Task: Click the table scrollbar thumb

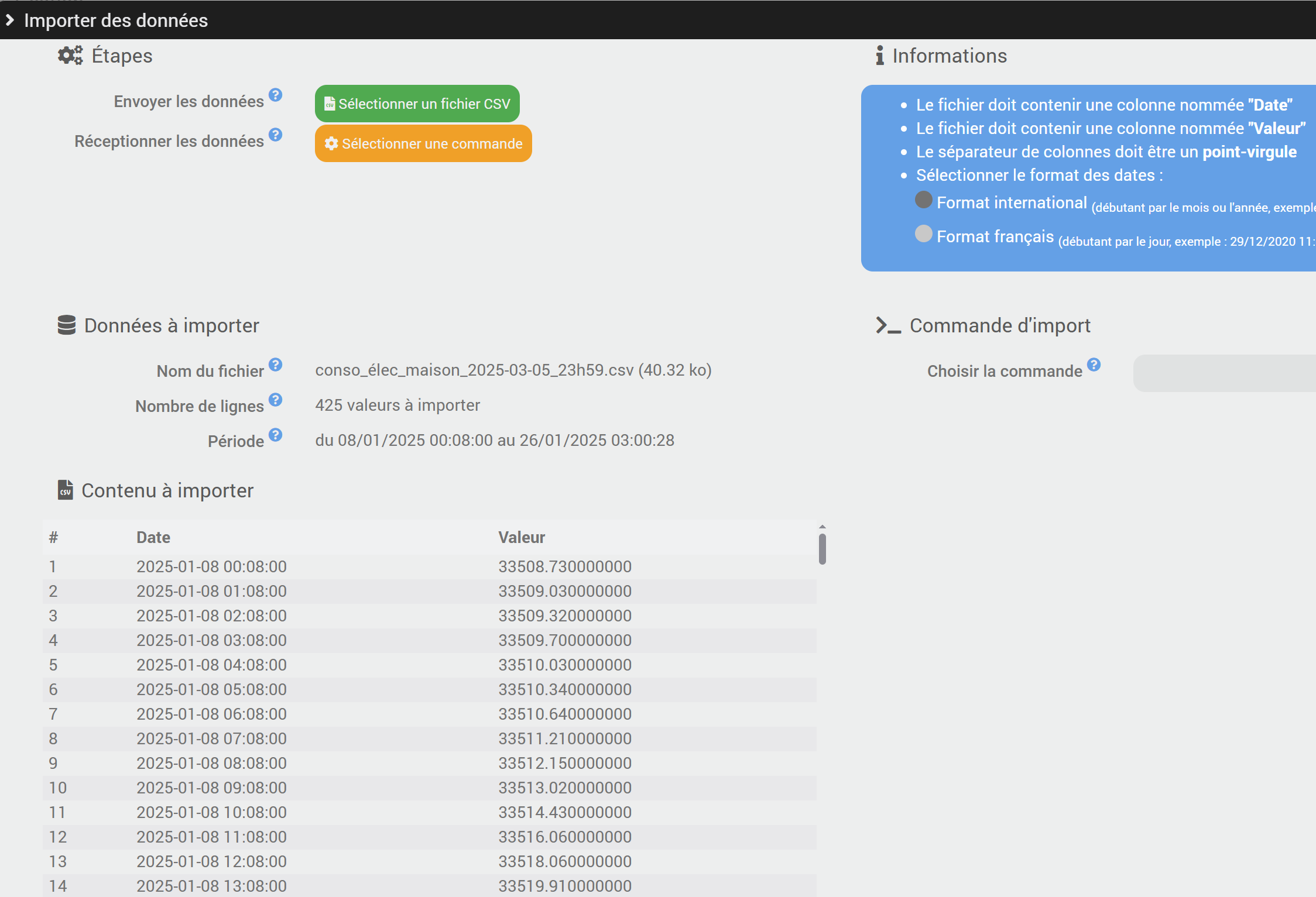Action: (x=822, y=549)
